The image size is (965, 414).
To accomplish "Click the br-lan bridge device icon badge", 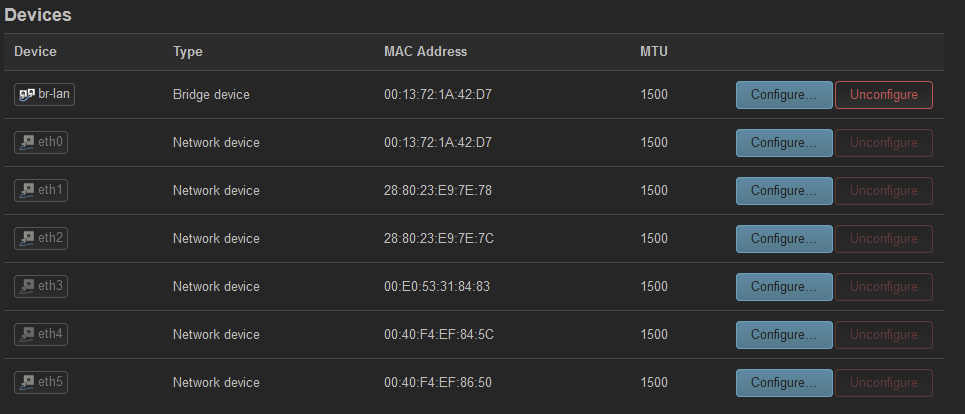I will [44, 95].
